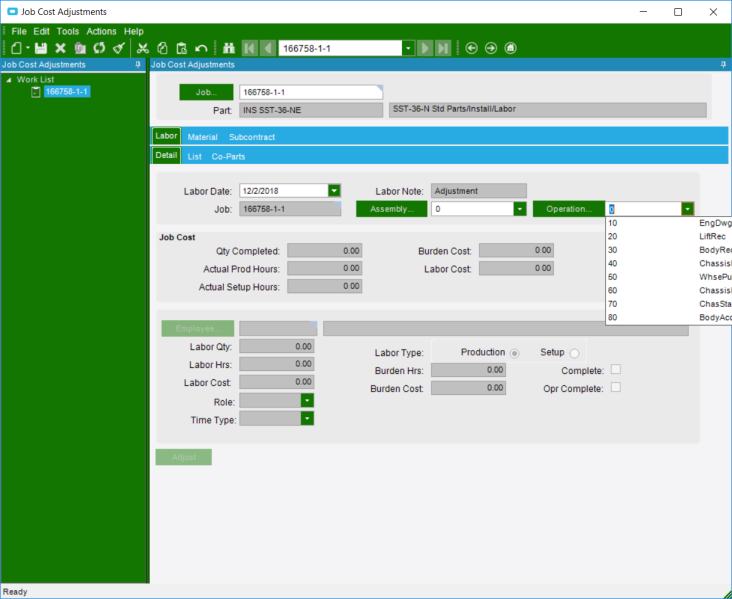The height and width of the screenshot is (599, 732).
Task: Select the Labor tab
Action: tap(166, 136)
